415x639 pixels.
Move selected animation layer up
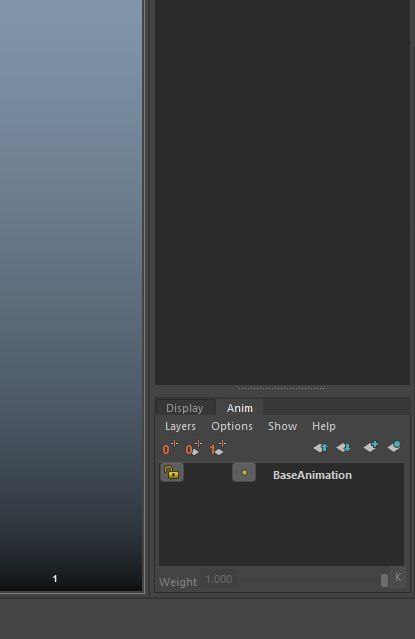(320, 448)
